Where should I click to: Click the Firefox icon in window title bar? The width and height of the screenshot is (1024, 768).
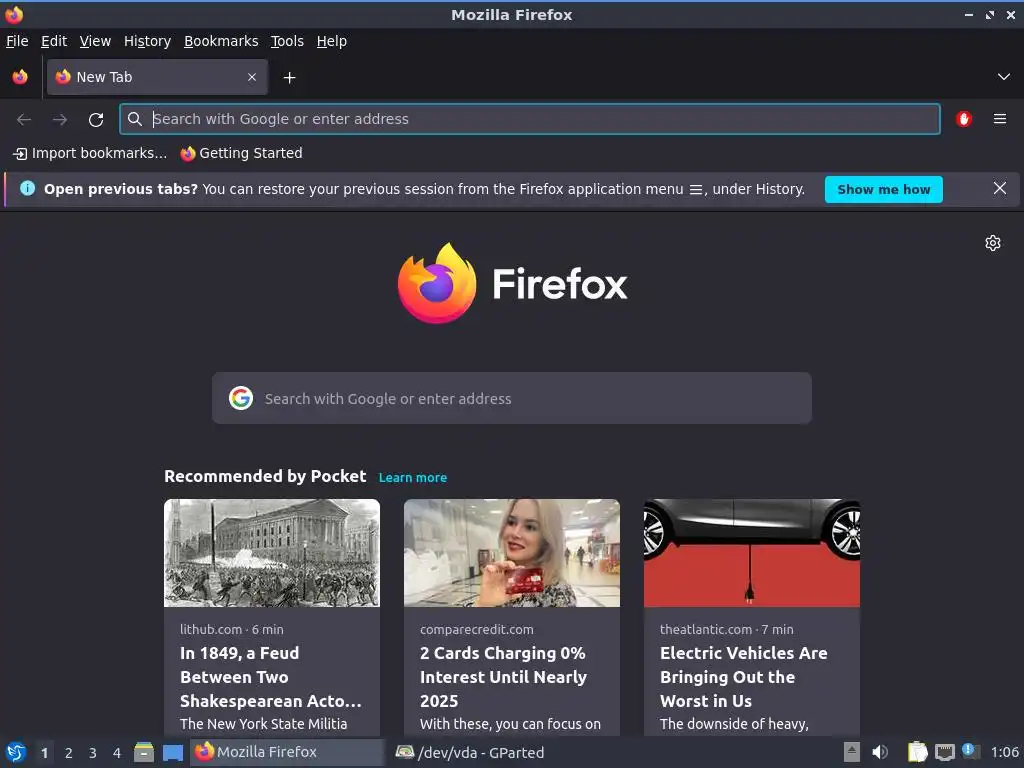tap(14, 14)
